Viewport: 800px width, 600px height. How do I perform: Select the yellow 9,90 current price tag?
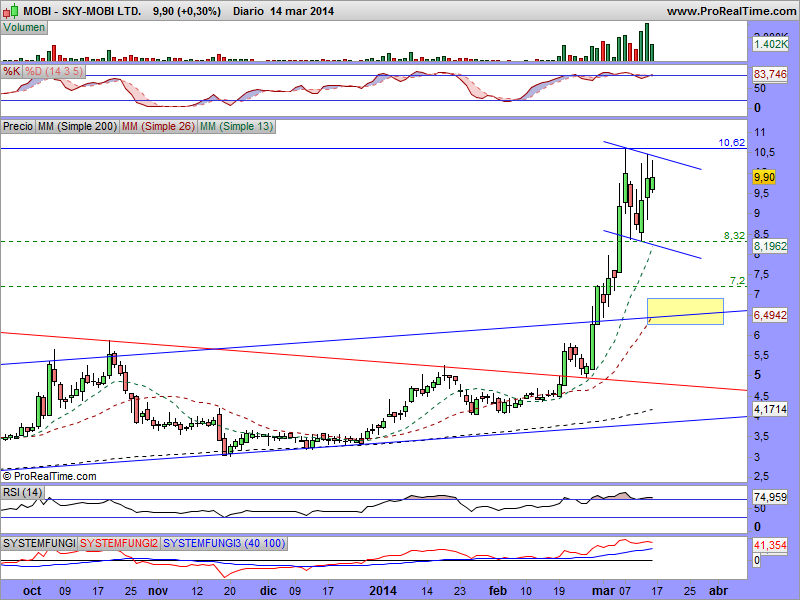pos(764,177)
